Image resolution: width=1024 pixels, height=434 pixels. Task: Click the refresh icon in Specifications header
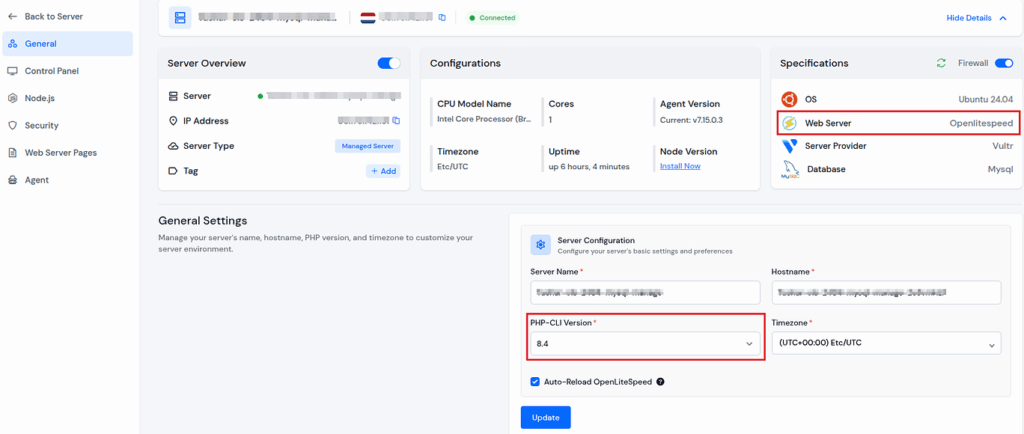[x=941, y=63]
